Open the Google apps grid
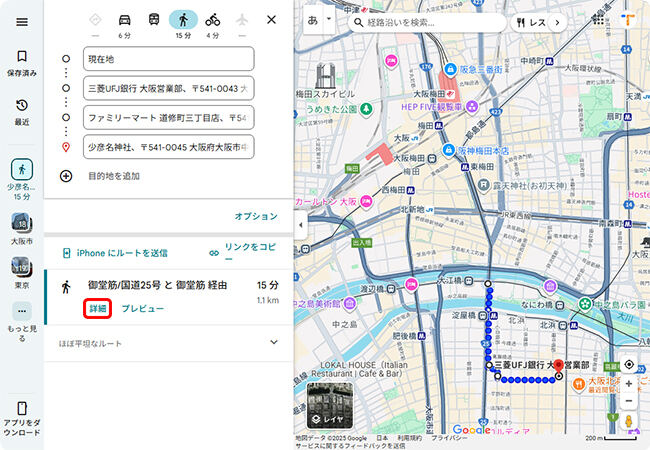 click(598, 19)
